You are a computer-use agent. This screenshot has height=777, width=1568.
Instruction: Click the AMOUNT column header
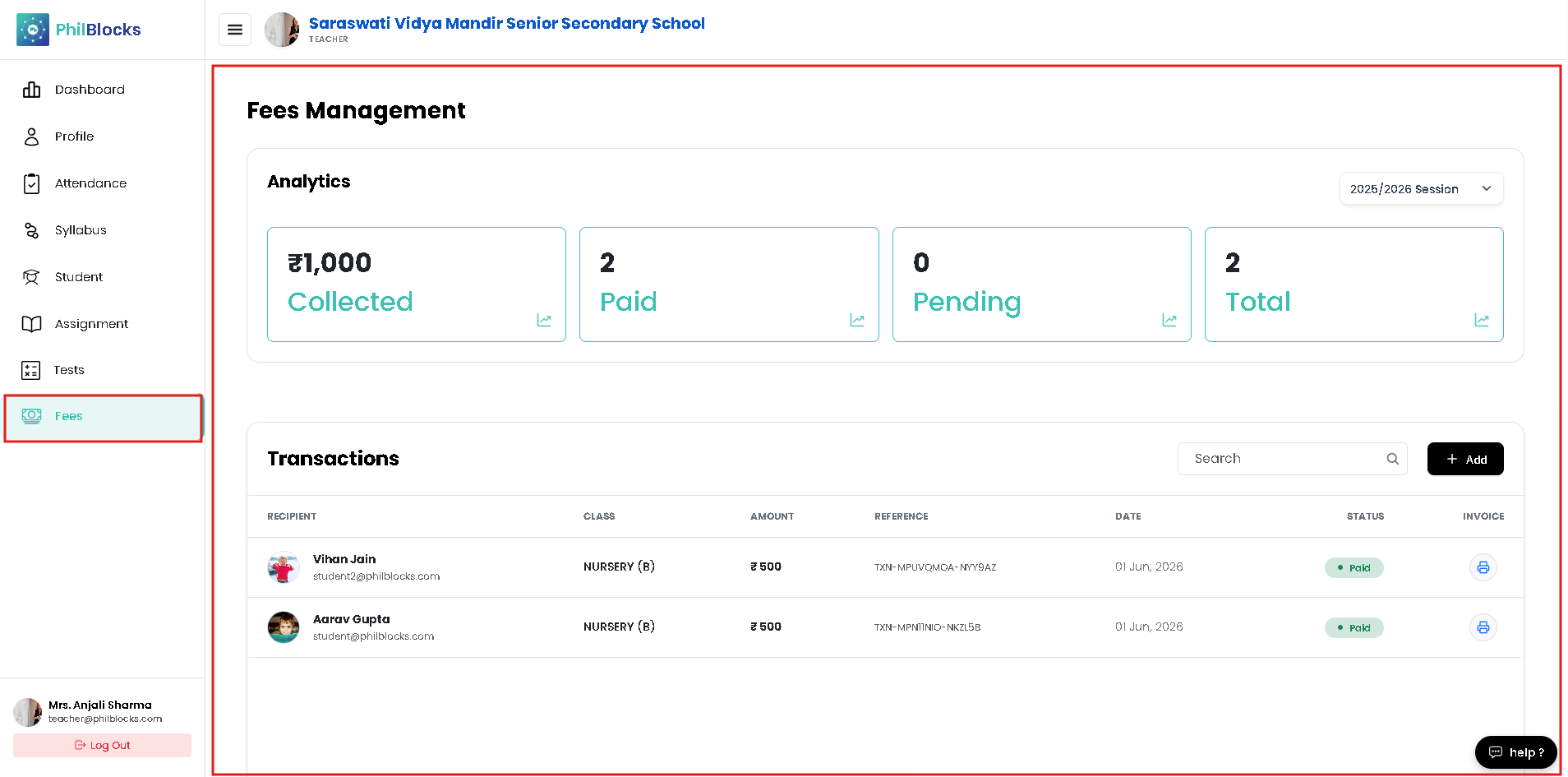click(x=772, y=516)
